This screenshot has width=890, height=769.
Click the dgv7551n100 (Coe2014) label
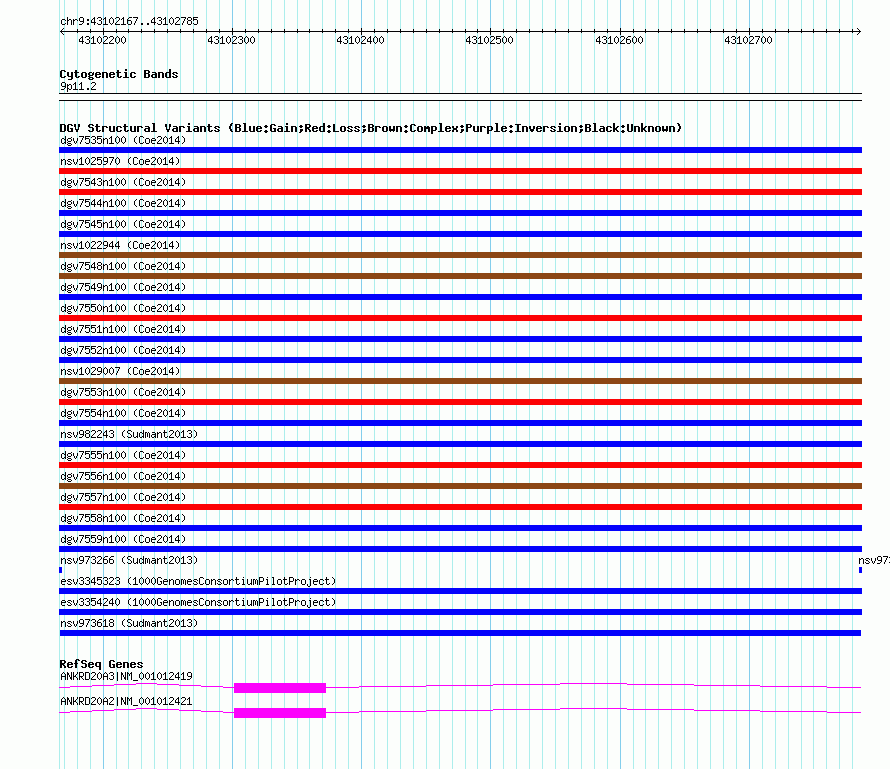click(123, 329)
